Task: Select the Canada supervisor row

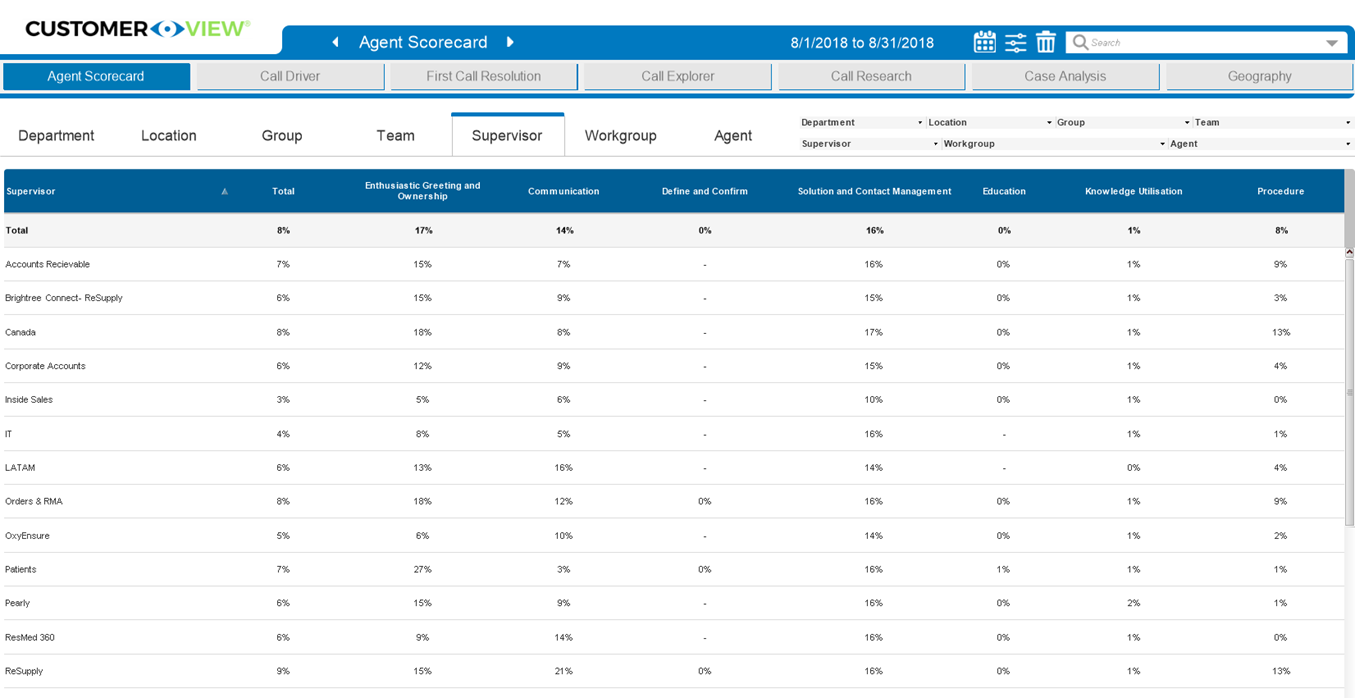Action: click(673, 332)
